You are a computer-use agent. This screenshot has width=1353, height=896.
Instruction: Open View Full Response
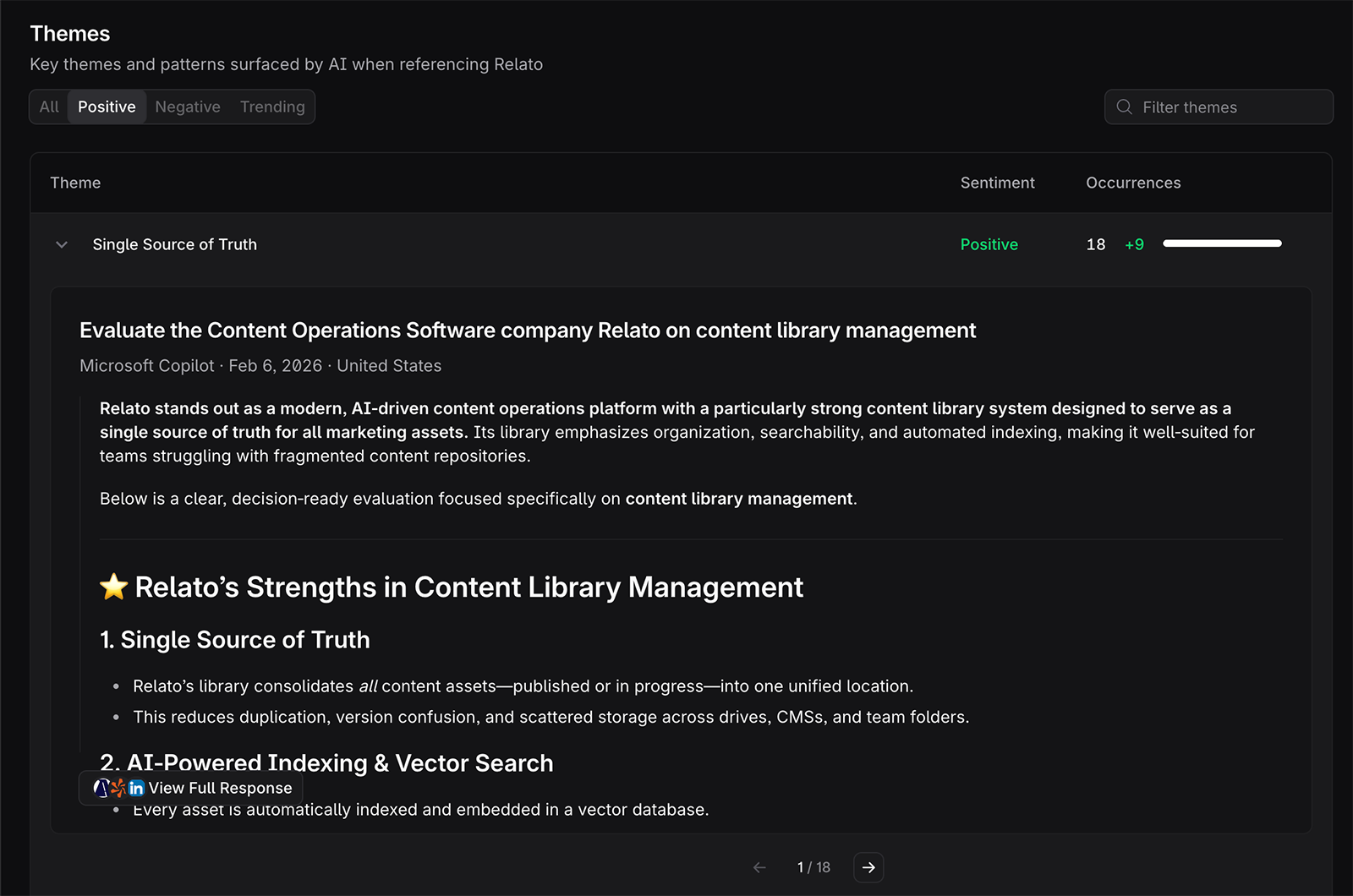pos(191,788)
